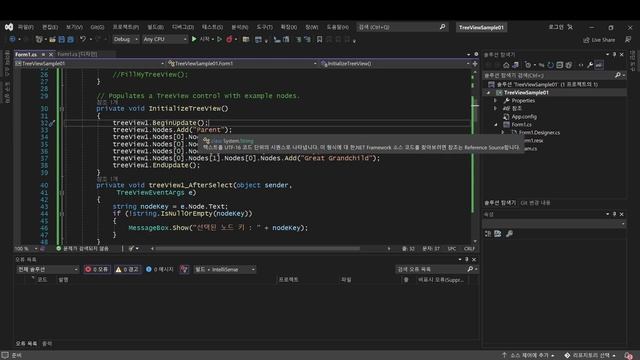This screenshot has width=640, height=360.
Task: Open the InitializeTreeView member dropdown
Action: 395,64
